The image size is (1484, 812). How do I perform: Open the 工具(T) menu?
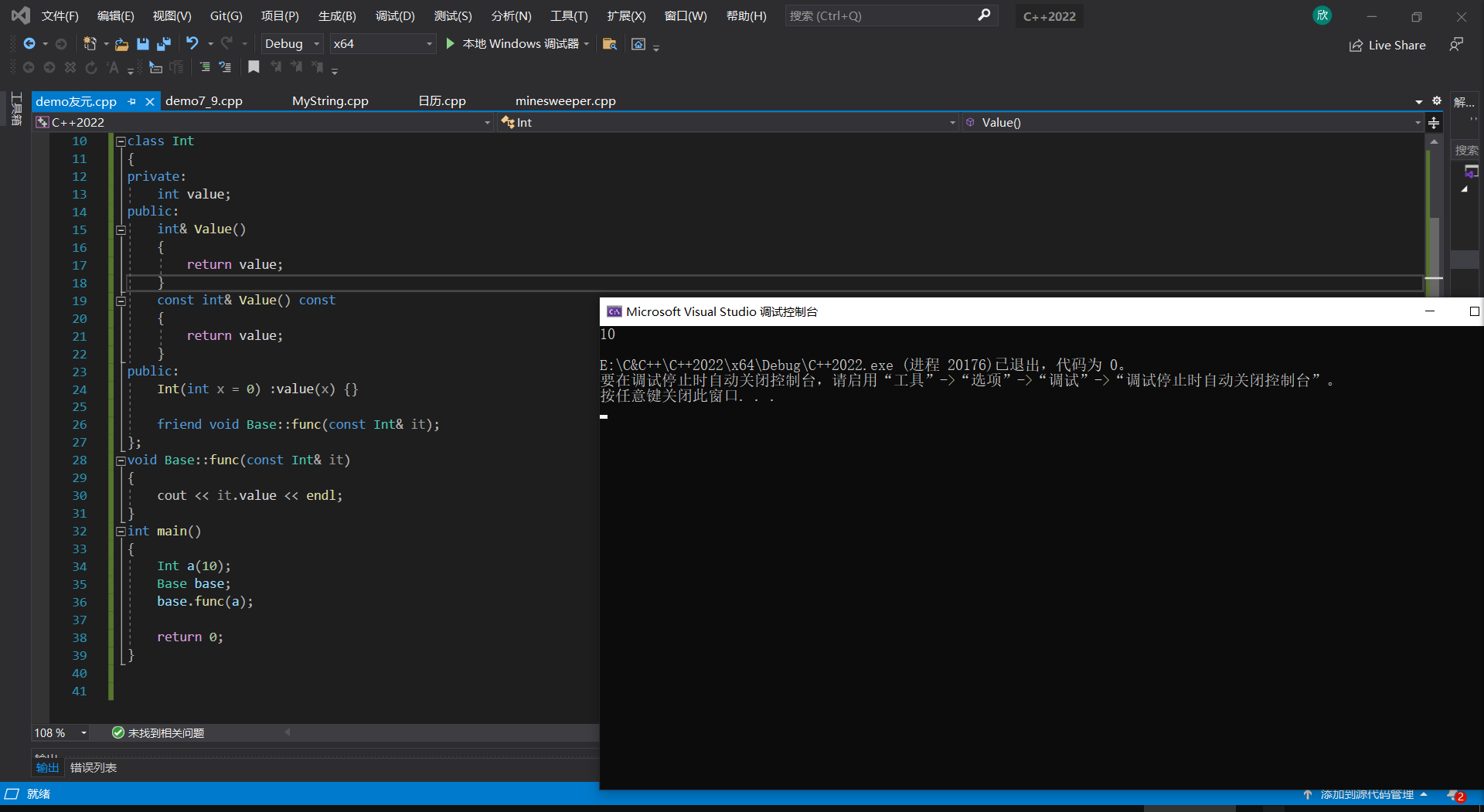tap(569, 16)
